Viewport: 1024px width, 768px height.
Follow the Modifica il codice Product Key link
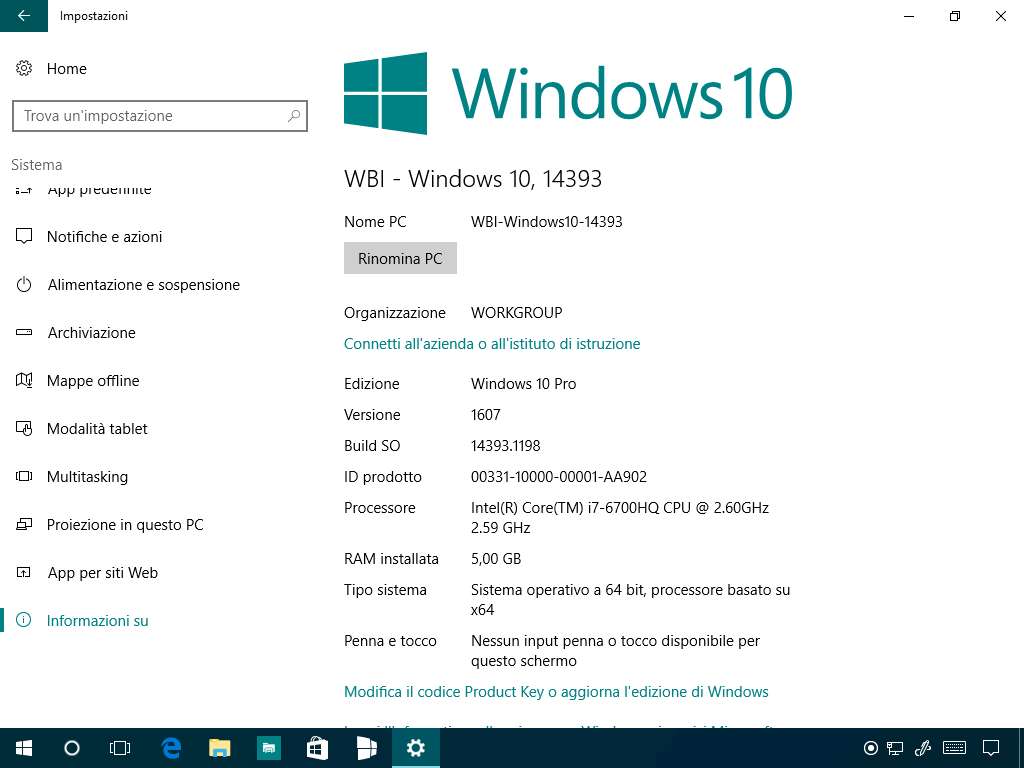[x=556, y=692]
